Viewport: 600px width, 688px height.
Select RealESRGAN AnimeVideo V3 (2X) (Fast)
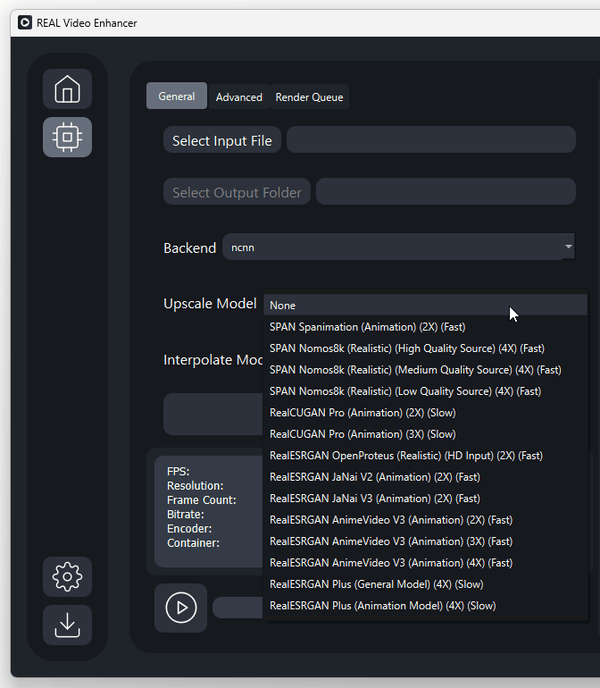(x=425, y=520)
